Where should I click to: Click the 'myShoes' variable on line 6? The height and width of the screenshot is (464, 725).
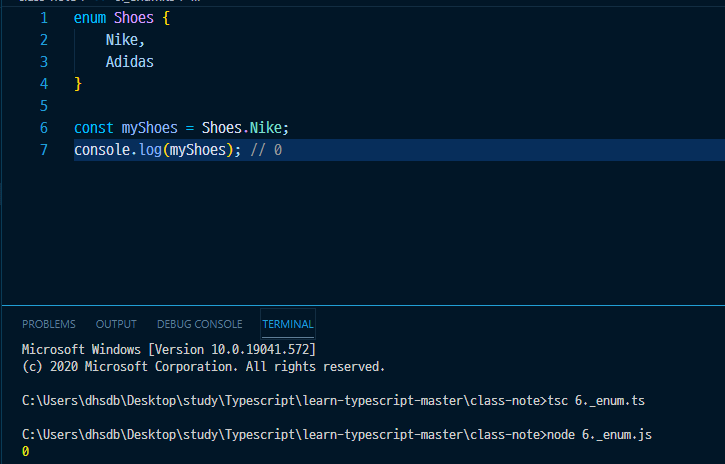[x=149, y=128]
